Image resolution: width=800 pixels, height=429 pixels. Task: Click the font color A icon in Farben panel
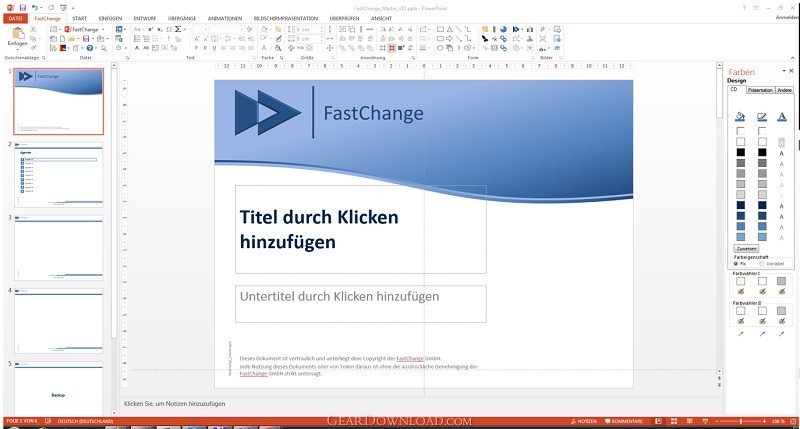click(x=782, y=117)
